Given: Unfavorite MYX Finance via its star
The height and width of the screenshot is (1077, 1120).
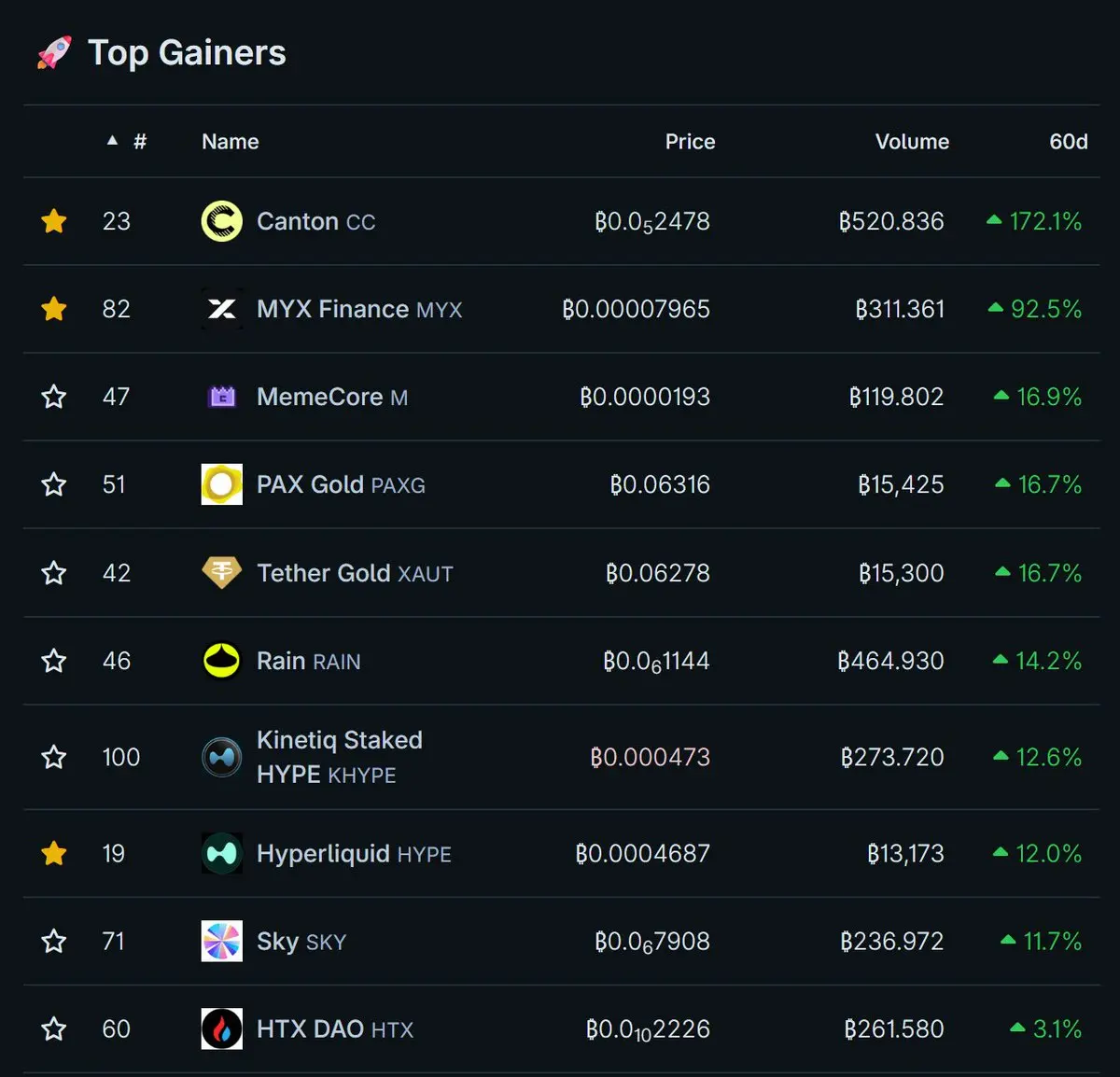Looking at the screenshot, I should [x=54, y=309].
